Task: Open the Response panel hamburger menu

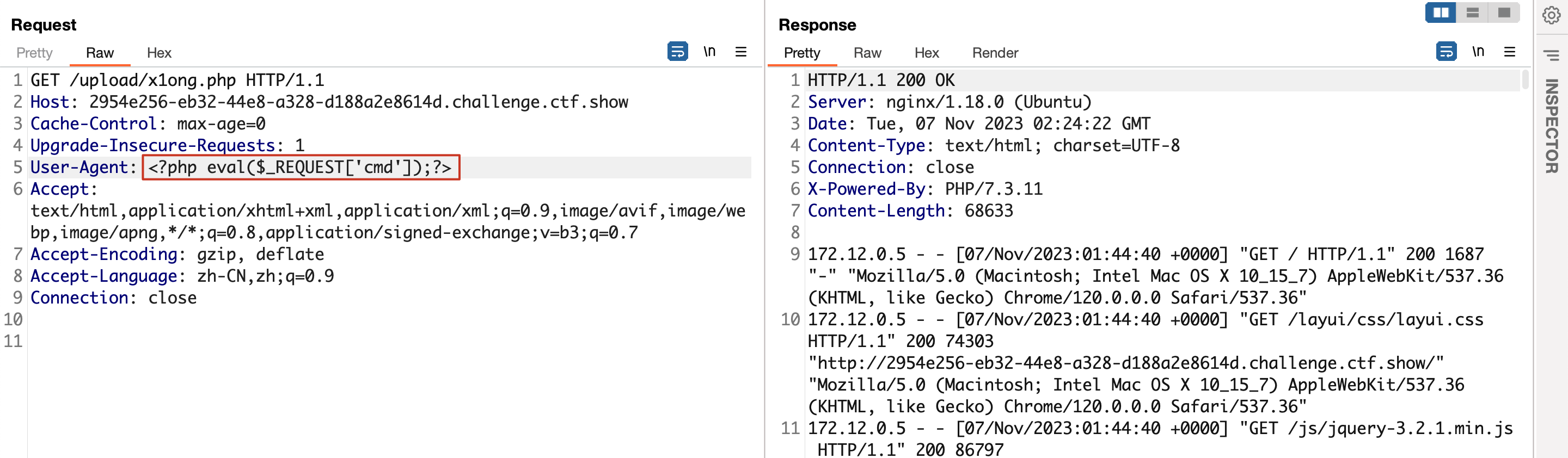Action: [x=1510, y=52]
